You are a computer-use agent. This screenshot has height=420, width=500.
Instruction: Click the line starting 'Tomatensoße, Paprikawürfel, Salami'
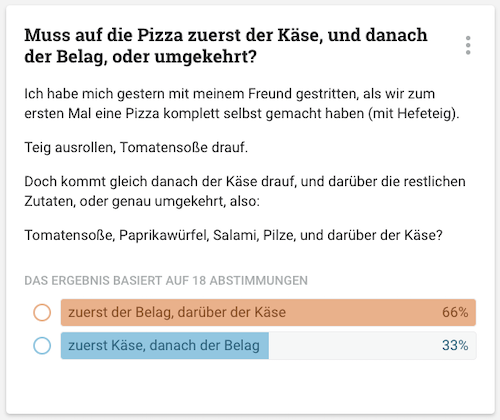[x=233, y=235]
